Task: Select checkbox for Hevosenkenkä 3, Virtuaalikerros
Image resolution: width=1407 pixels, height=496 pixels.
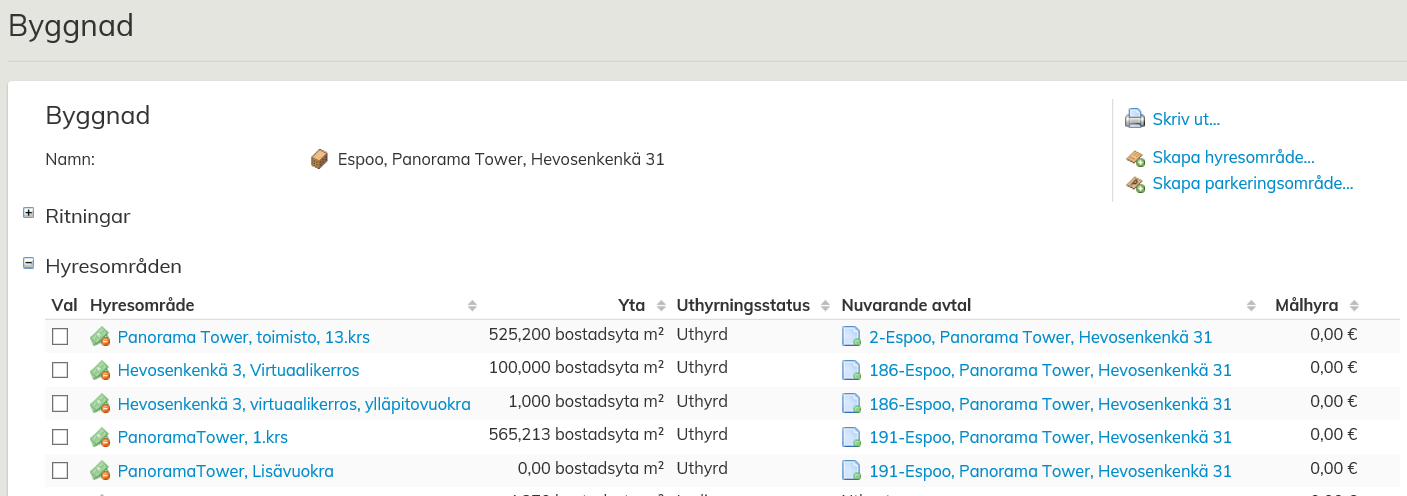Action: pos(60,370)
